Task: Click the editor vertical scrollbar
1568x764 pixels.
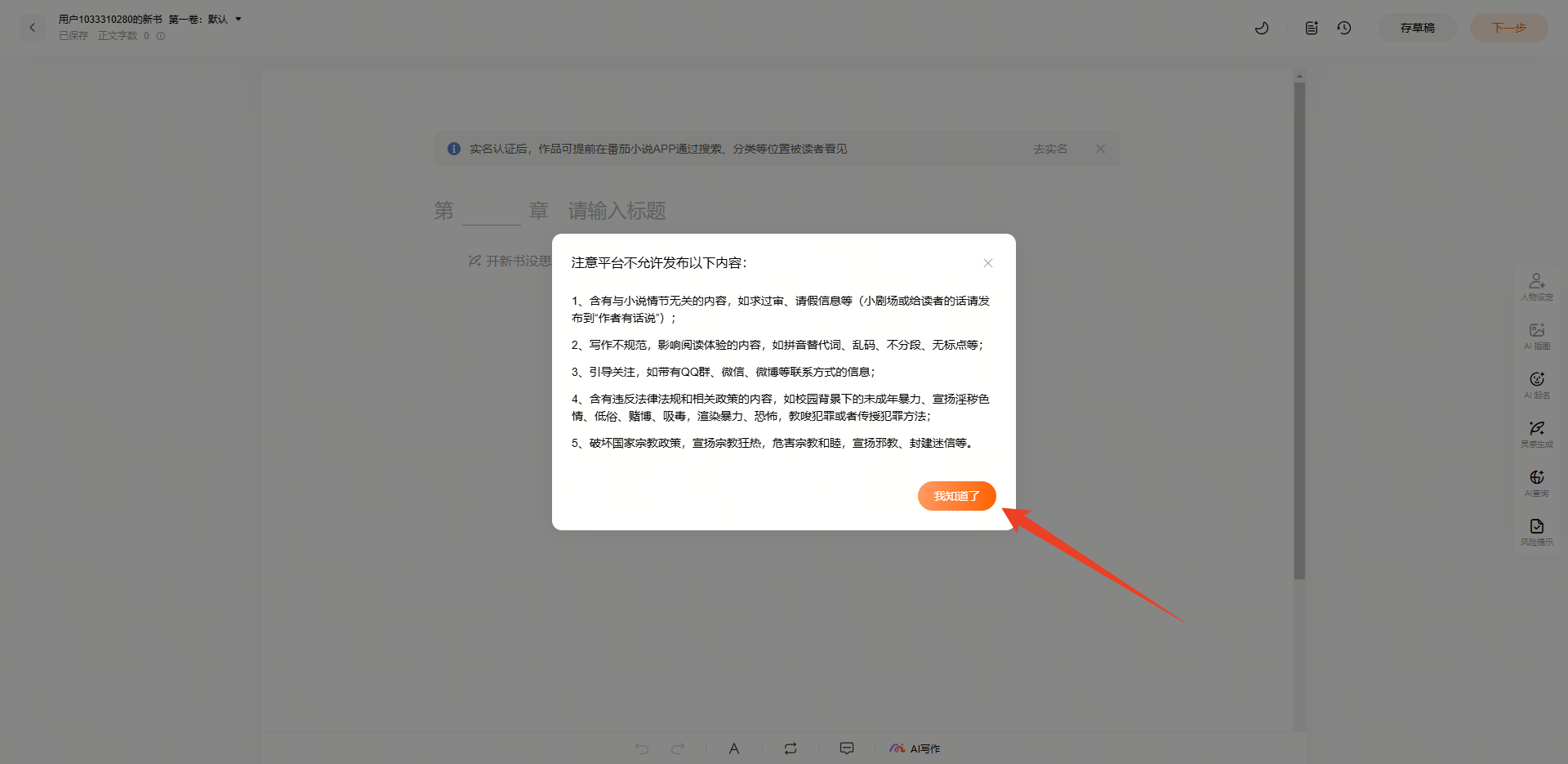Action: (x=1299, y=331)
